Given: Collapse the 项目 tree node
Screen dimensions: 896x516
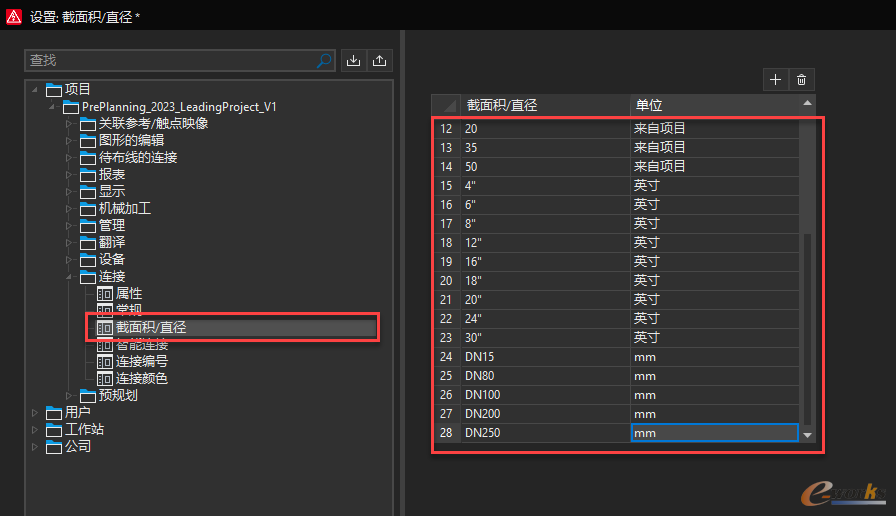Looking at the screenshot, I should pyautogui.click(x=35, y=89).
